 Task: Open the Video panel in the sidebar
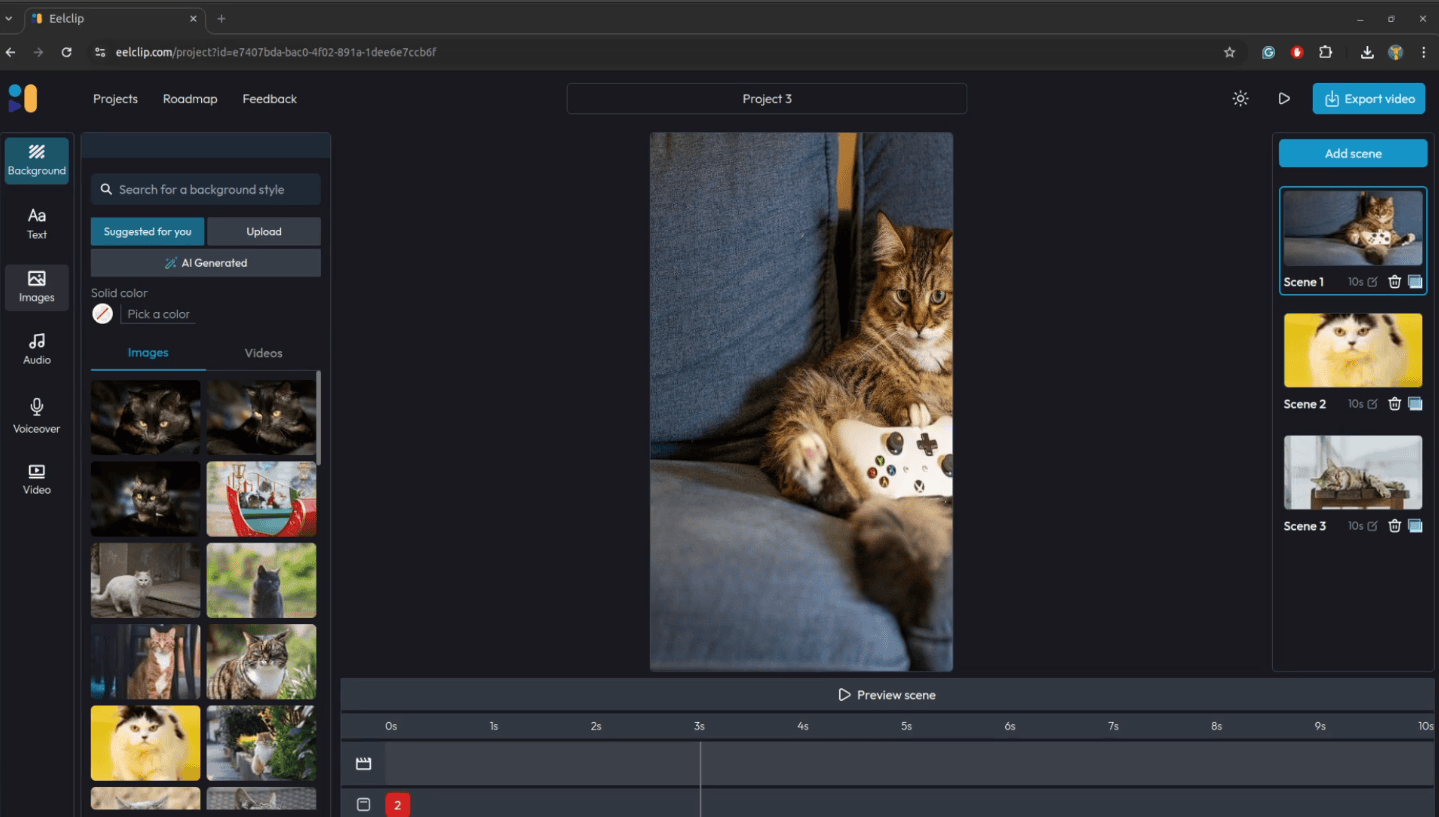36,478
